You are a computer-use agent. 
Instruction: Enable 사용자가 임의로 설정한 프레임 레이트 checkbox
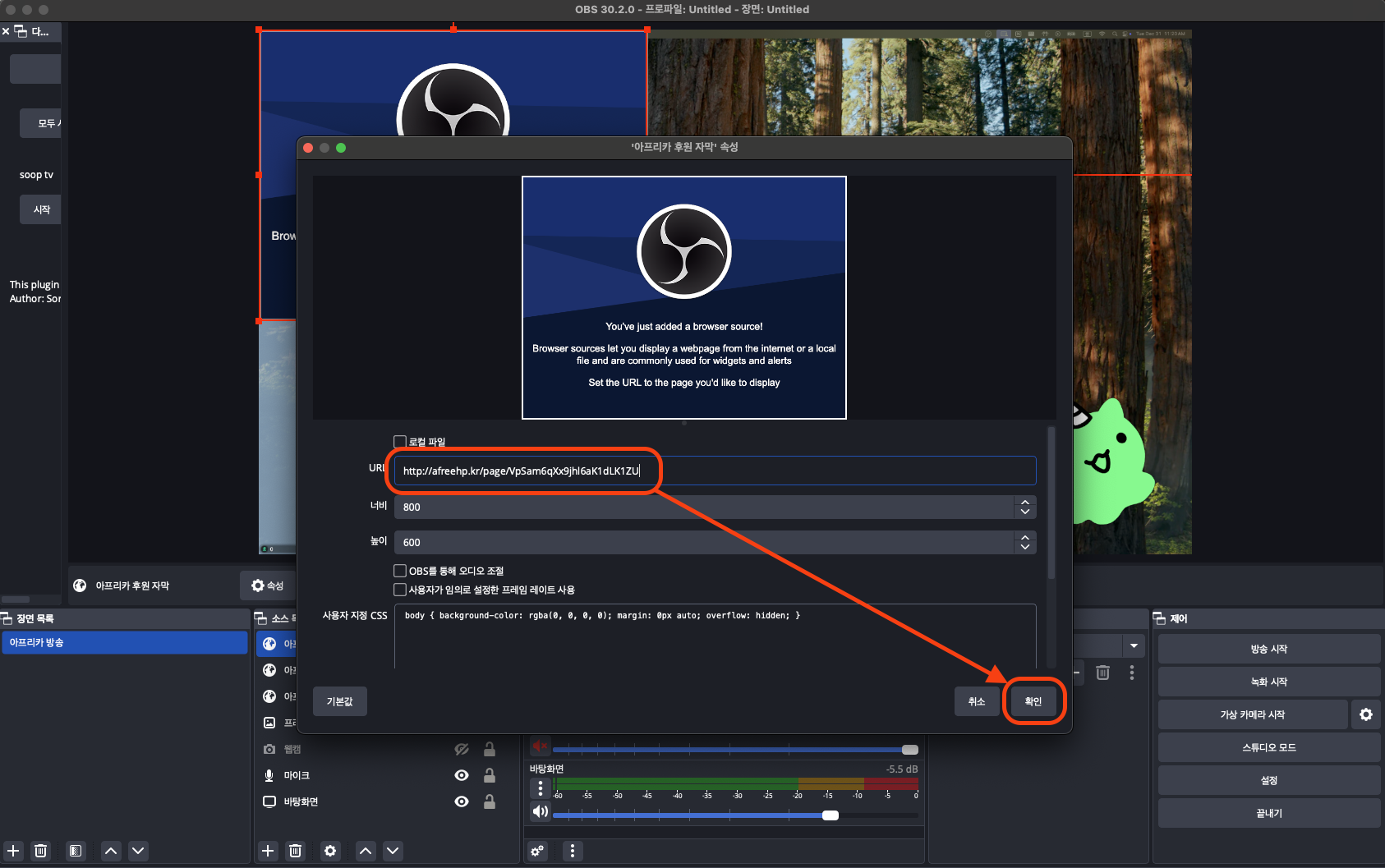400,590
